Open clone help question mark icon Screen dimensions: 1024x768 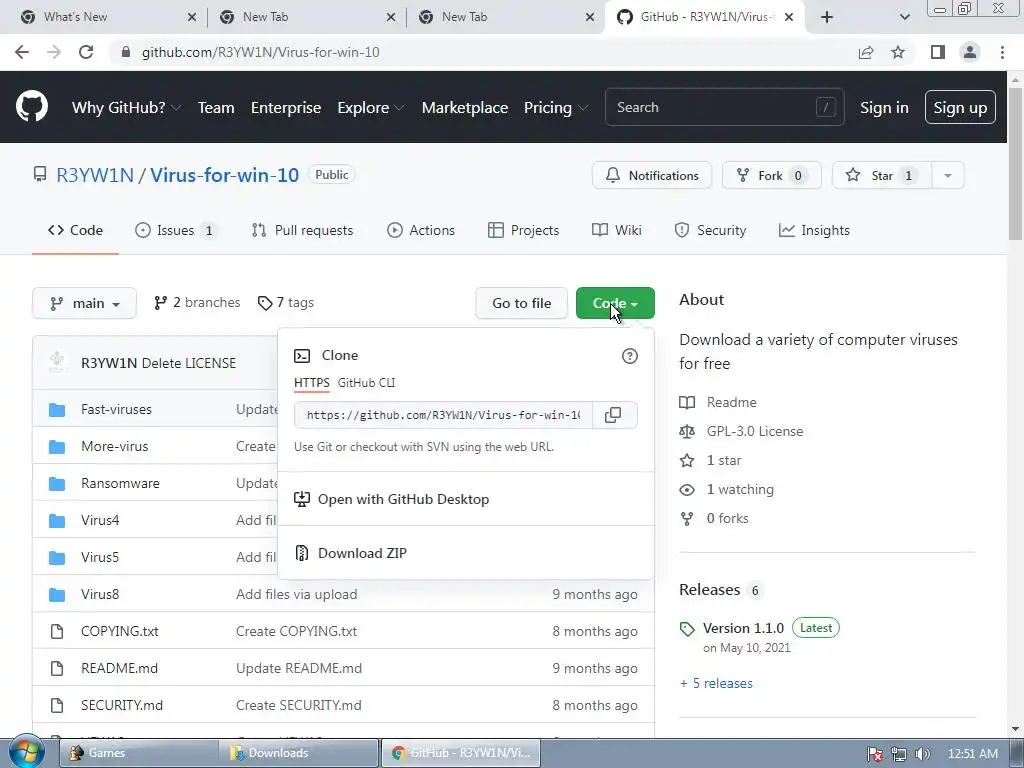(x=630, y=356)
